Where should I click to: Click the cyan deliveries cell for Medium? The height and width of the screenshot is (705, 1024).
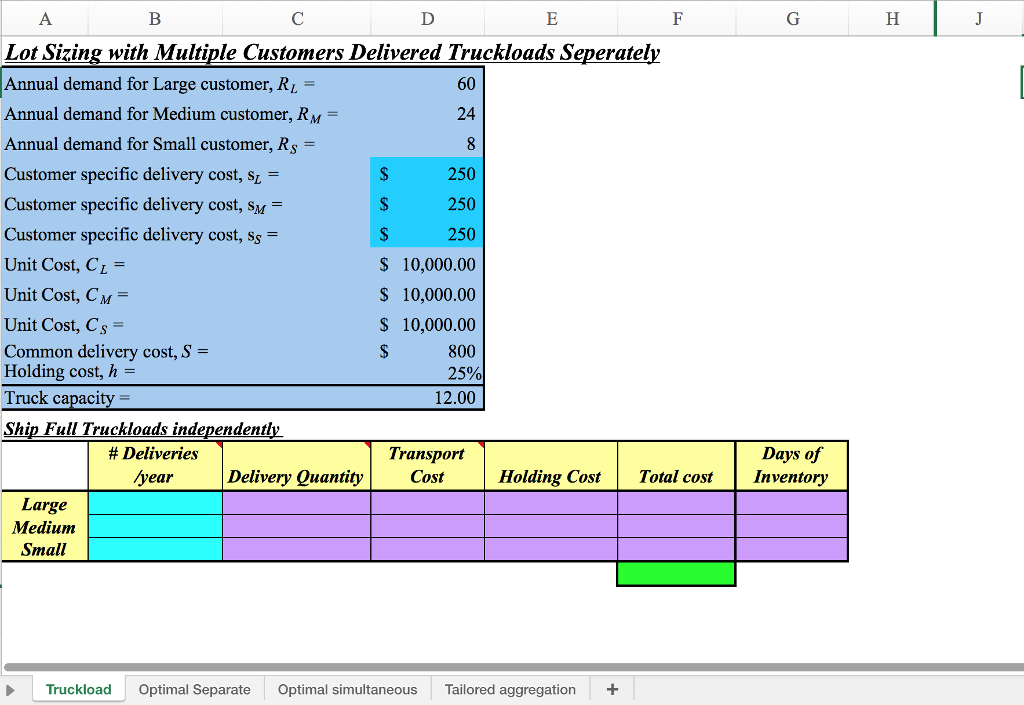tap(155, 526)
